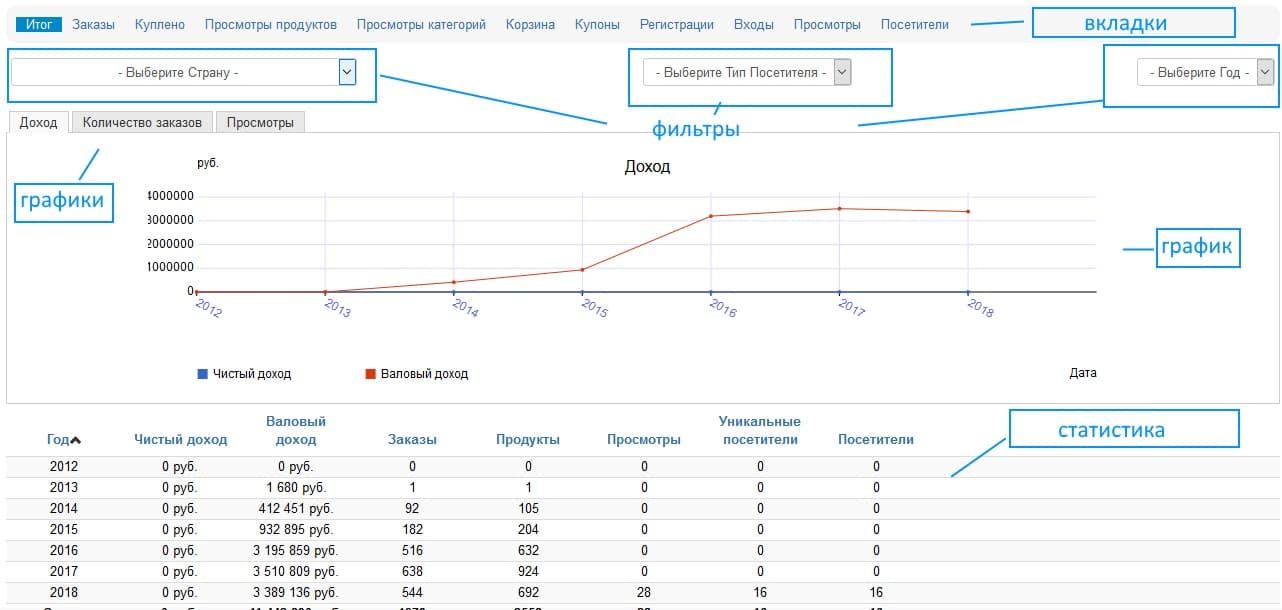The width and height of the screenshot is (1282, 610).
Task: Sort by Заказы column header
Action: tap(412, 439)
